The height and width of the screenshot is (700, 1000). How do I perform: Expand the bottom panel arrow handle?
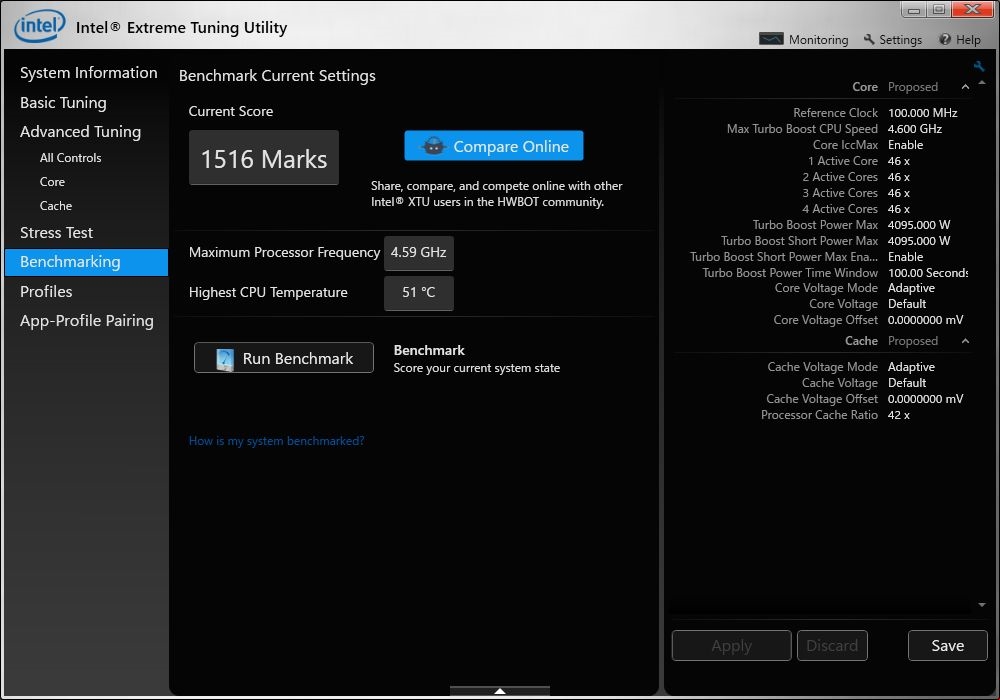pyautogui.click(x=499, y=690)
